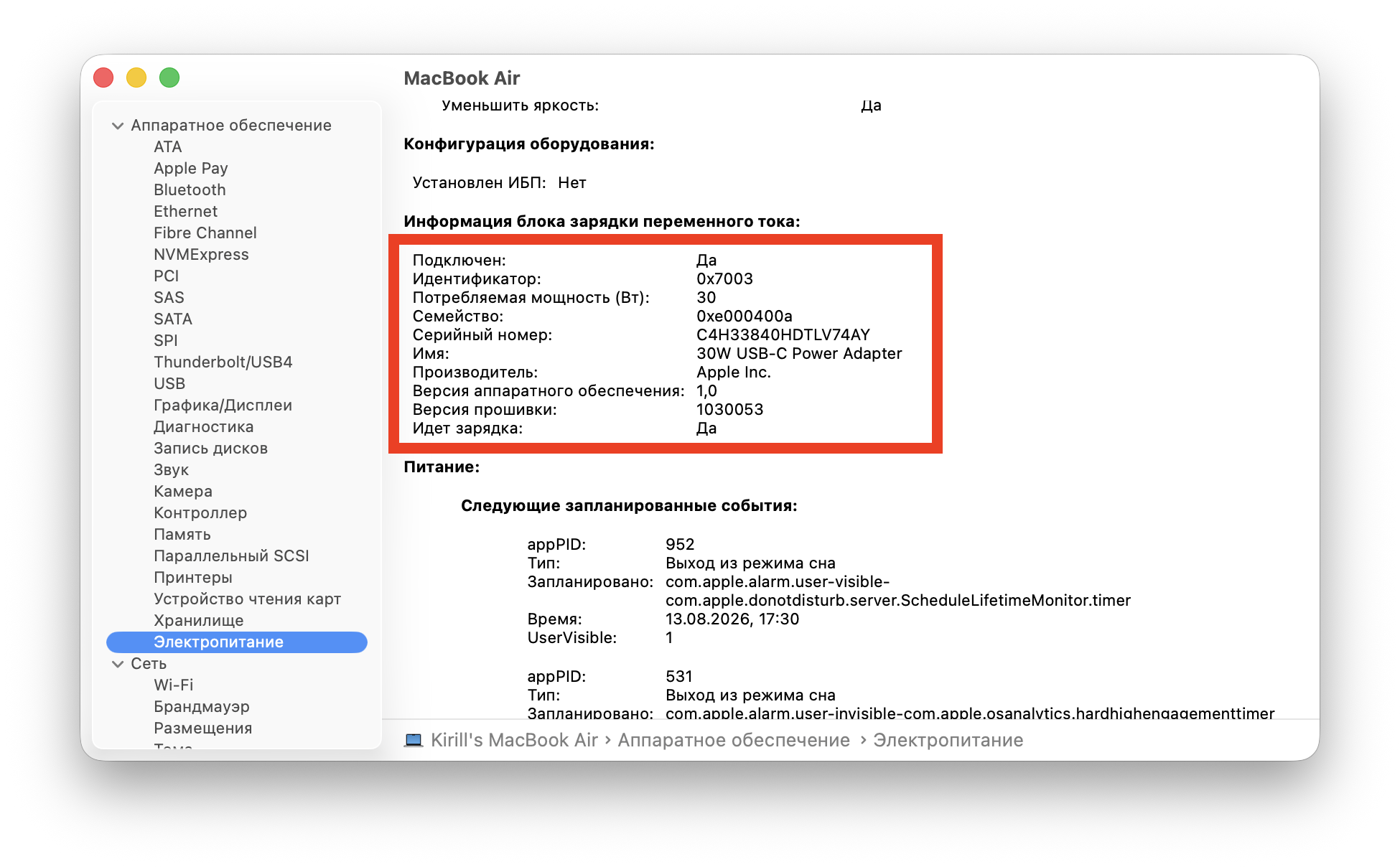Click the family value 0xe000400a
1400x867 pixels.
pos(745,316)
